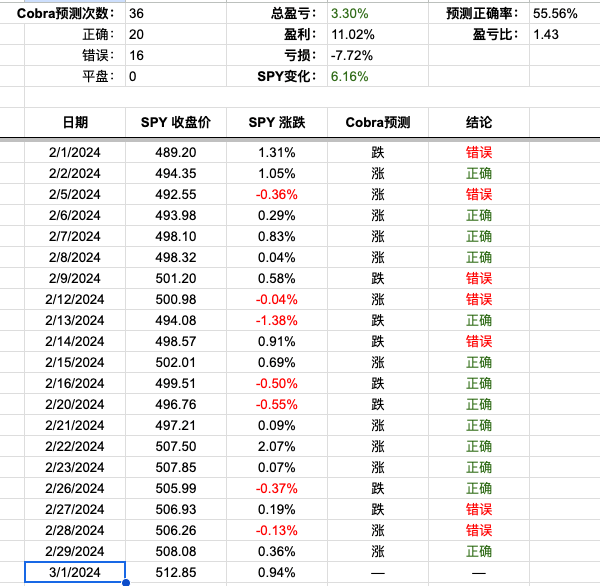
Task: Click the 错误 result for 2/5/2024
Action: 479,194
